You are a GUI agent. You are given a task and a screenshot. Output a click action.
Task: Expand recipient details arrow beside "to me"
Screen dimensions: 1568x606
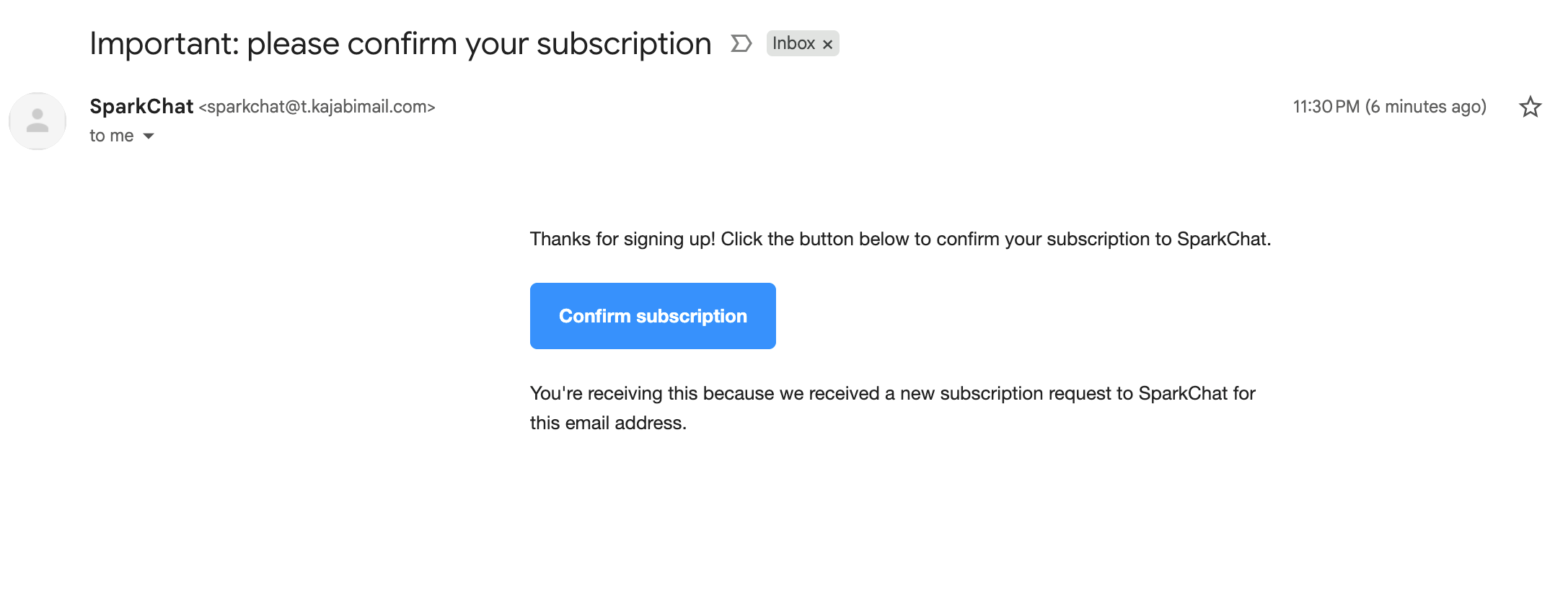[x=149, y=136]
